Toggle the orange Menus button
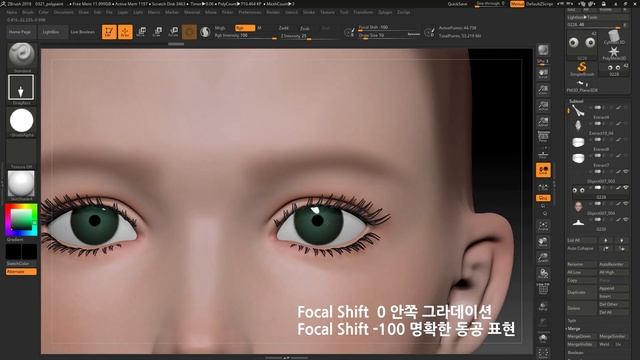This screenshot has height=360, width=640. point(517,4)
